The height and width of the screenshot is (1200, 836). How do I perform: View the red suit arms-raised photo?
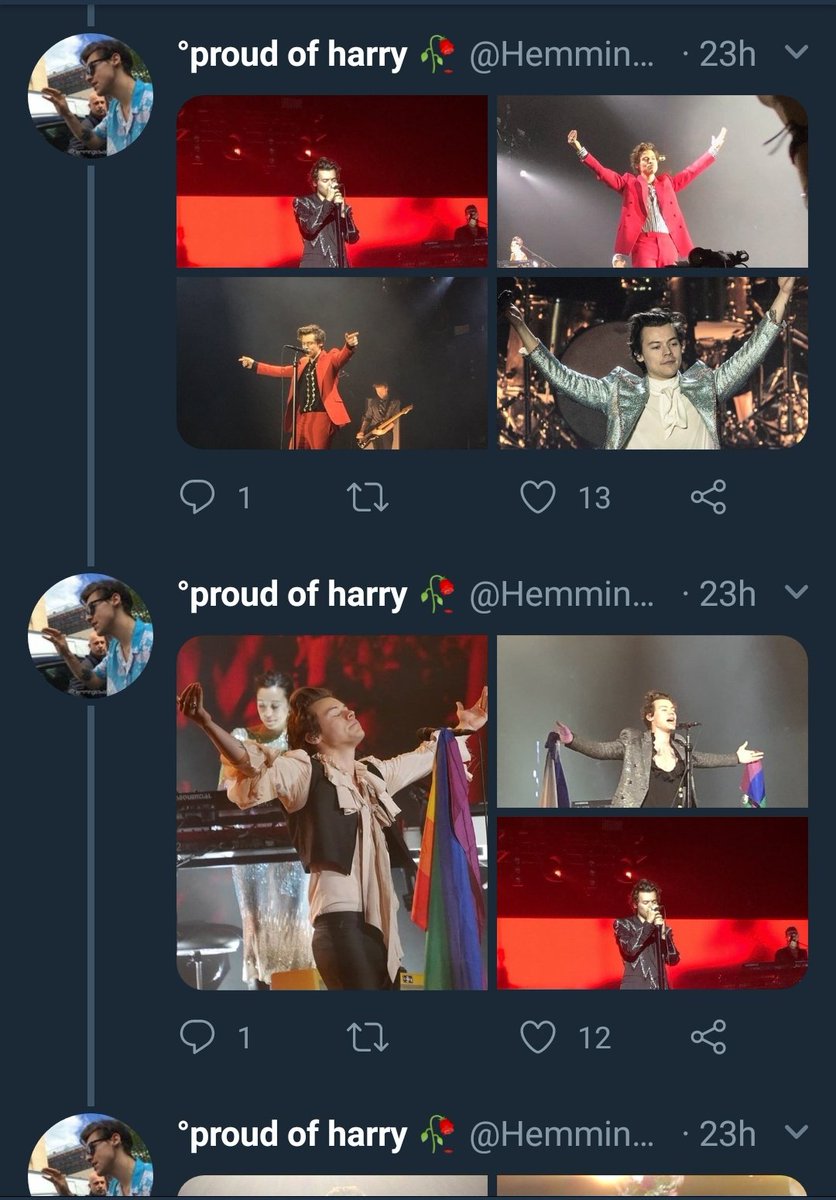click(x=652, y=181)
